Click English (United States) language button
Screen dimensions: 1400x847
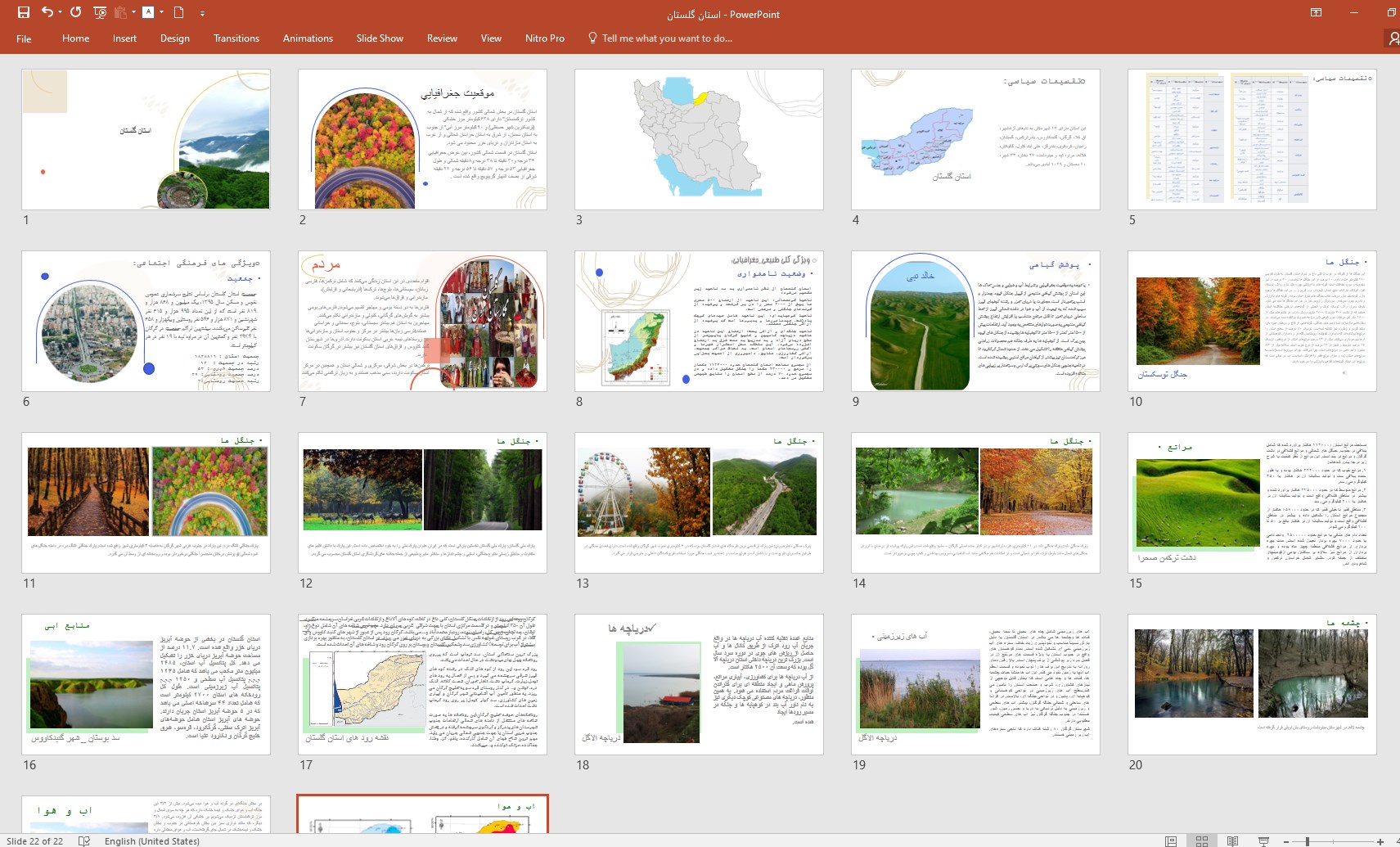(151, 840)
